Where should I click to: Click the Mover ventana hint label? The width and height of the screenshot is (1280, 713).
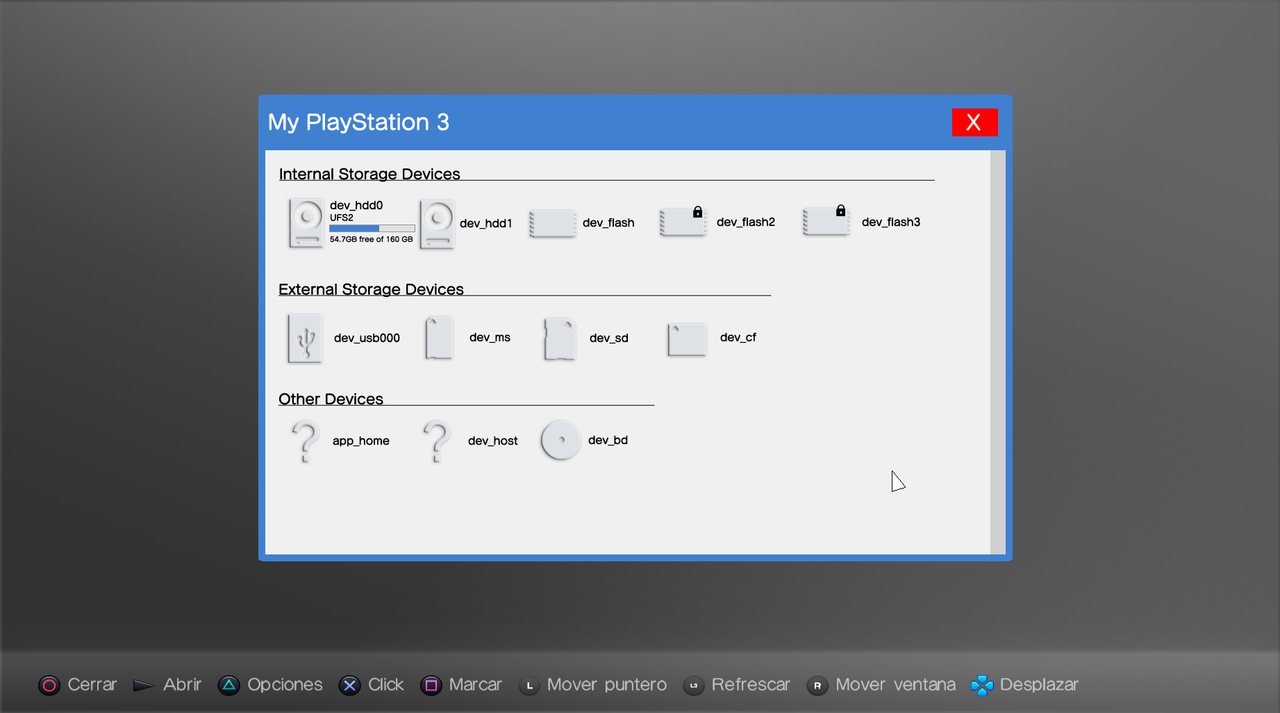[x=896, y=685]
